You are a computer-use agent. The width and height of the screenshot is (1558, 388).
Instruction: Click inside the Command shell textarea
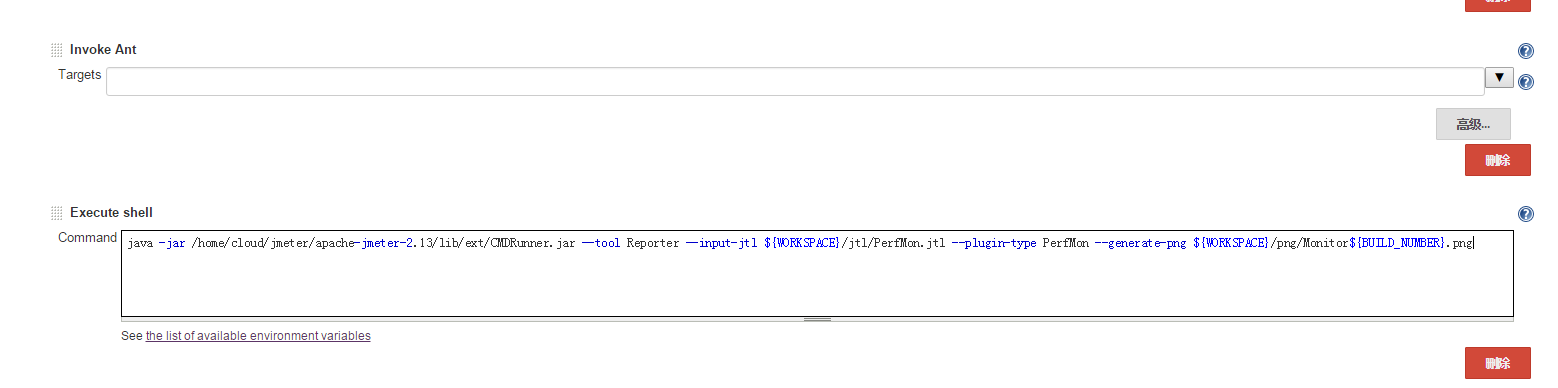817,273
